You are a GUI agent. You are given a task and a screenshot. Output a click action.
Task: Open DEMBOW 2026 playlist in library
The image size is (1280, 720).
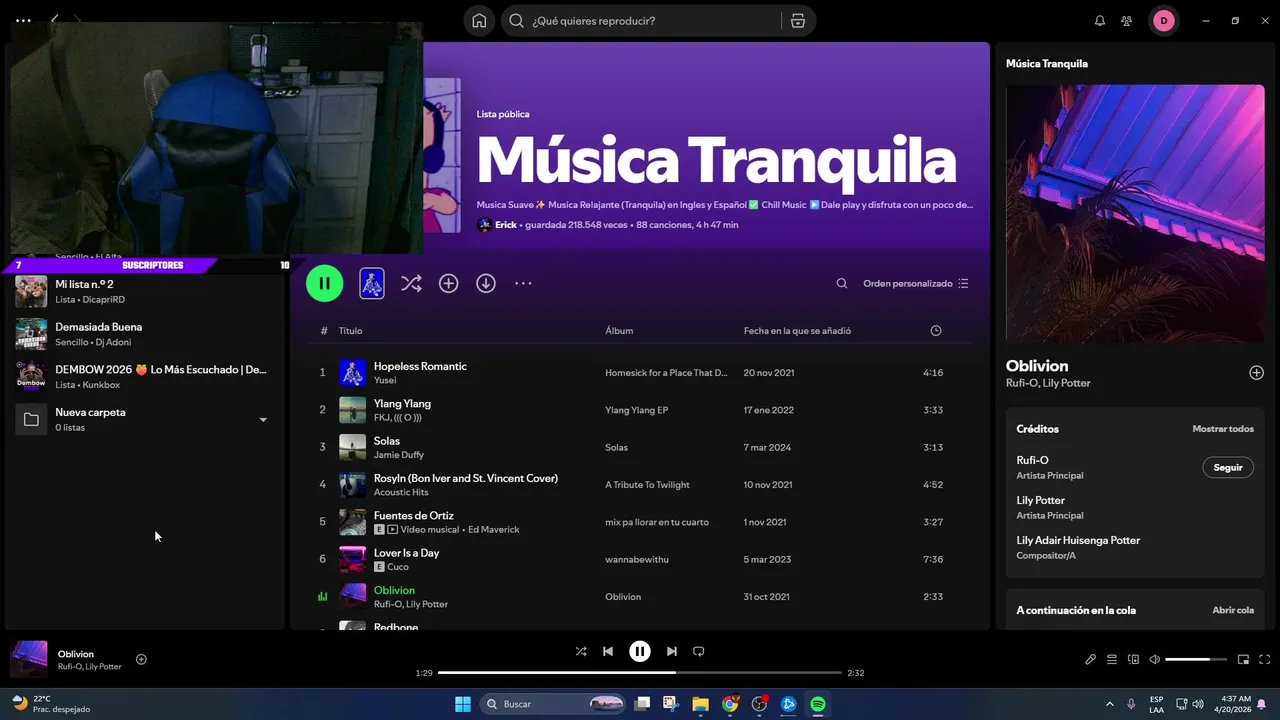pos(145,376)
